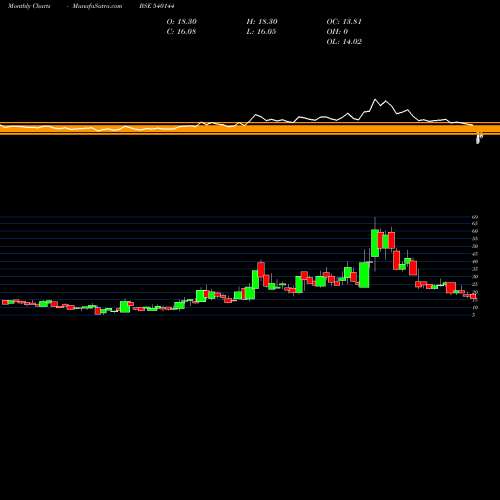
Task: Click the open value 'O: 18.30'
Action: click(182, 21)
